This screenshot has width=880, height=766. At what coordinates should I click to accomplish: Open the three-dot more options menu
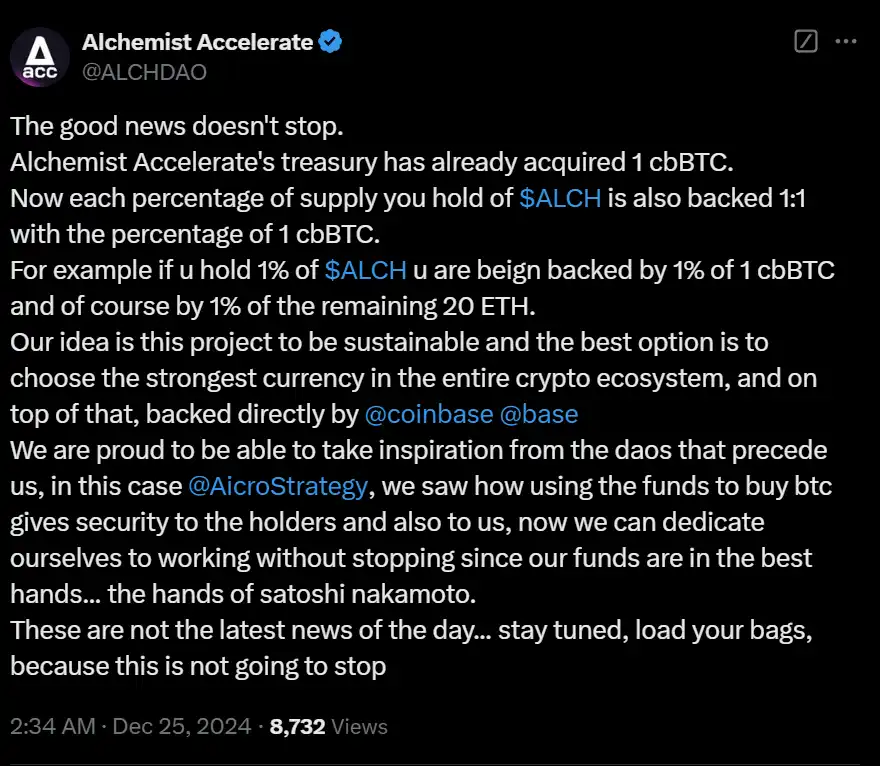tap(846, 42)
